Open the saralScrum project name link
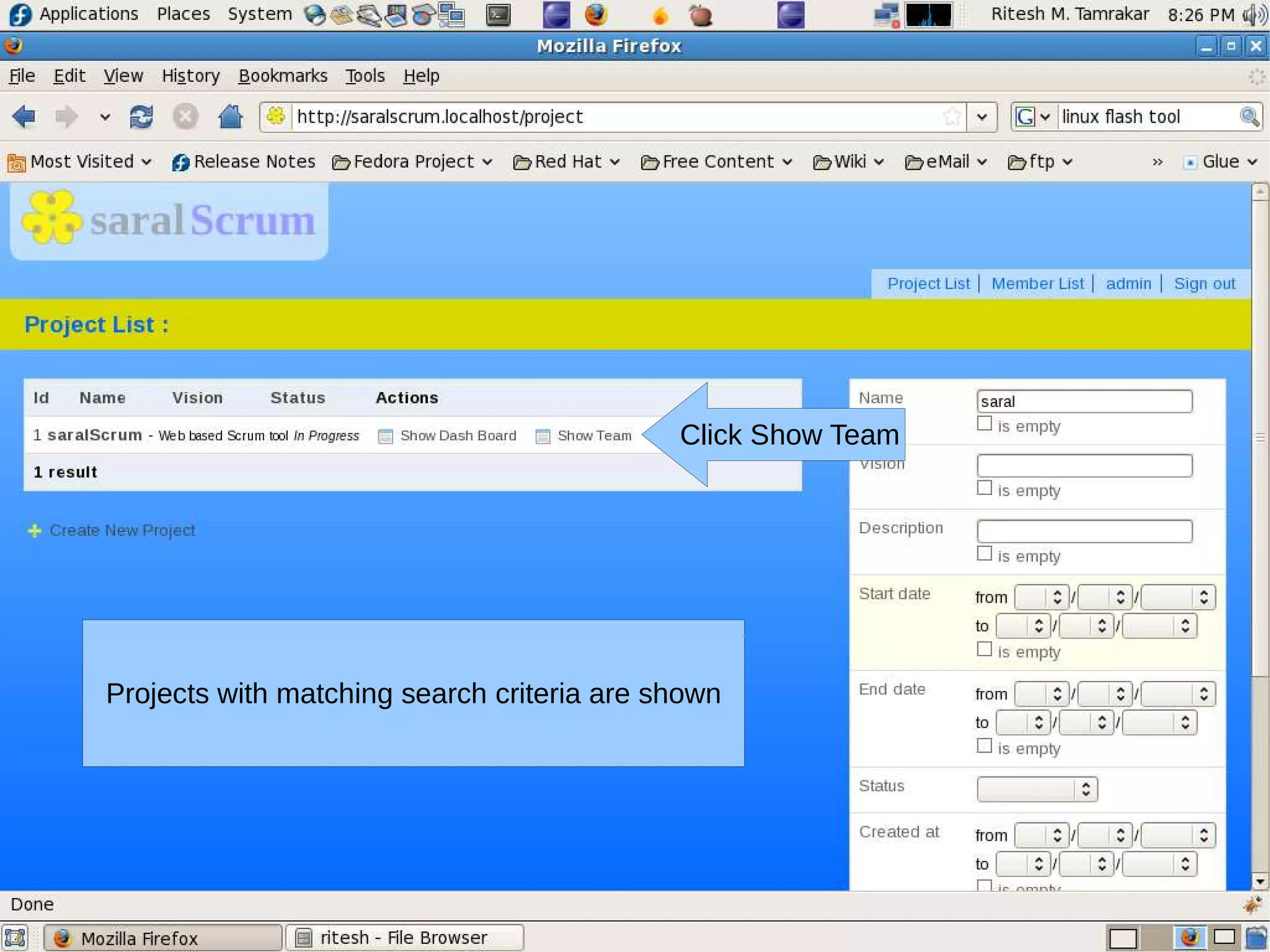Image resolution: width=1270 pixels, height=952 pixels. tap(94, 435)
